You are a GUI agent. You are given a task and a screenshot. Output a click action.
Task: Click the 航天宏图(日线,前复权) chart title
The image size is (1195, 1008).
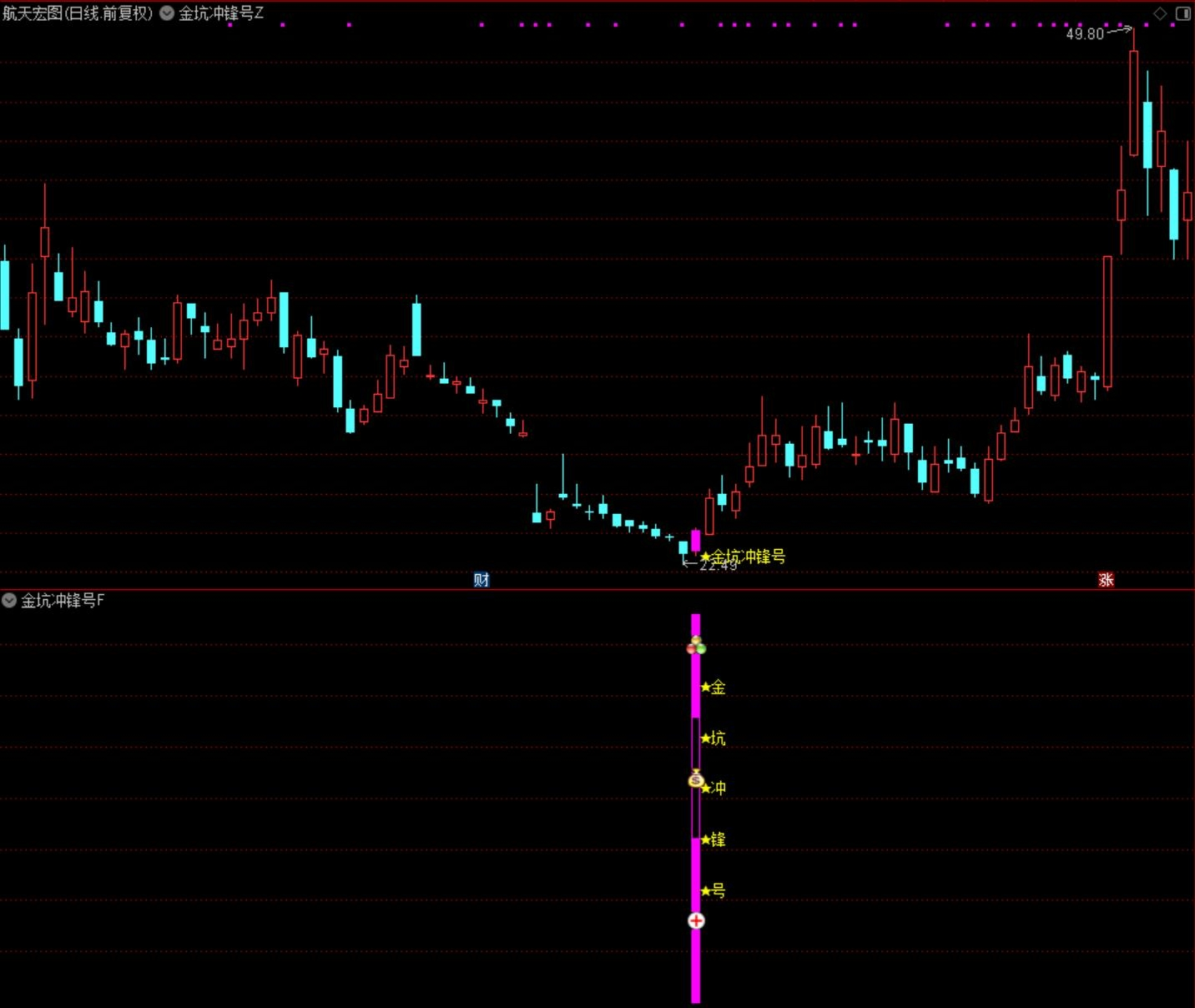pyautogui.click(x=78, y=13)
